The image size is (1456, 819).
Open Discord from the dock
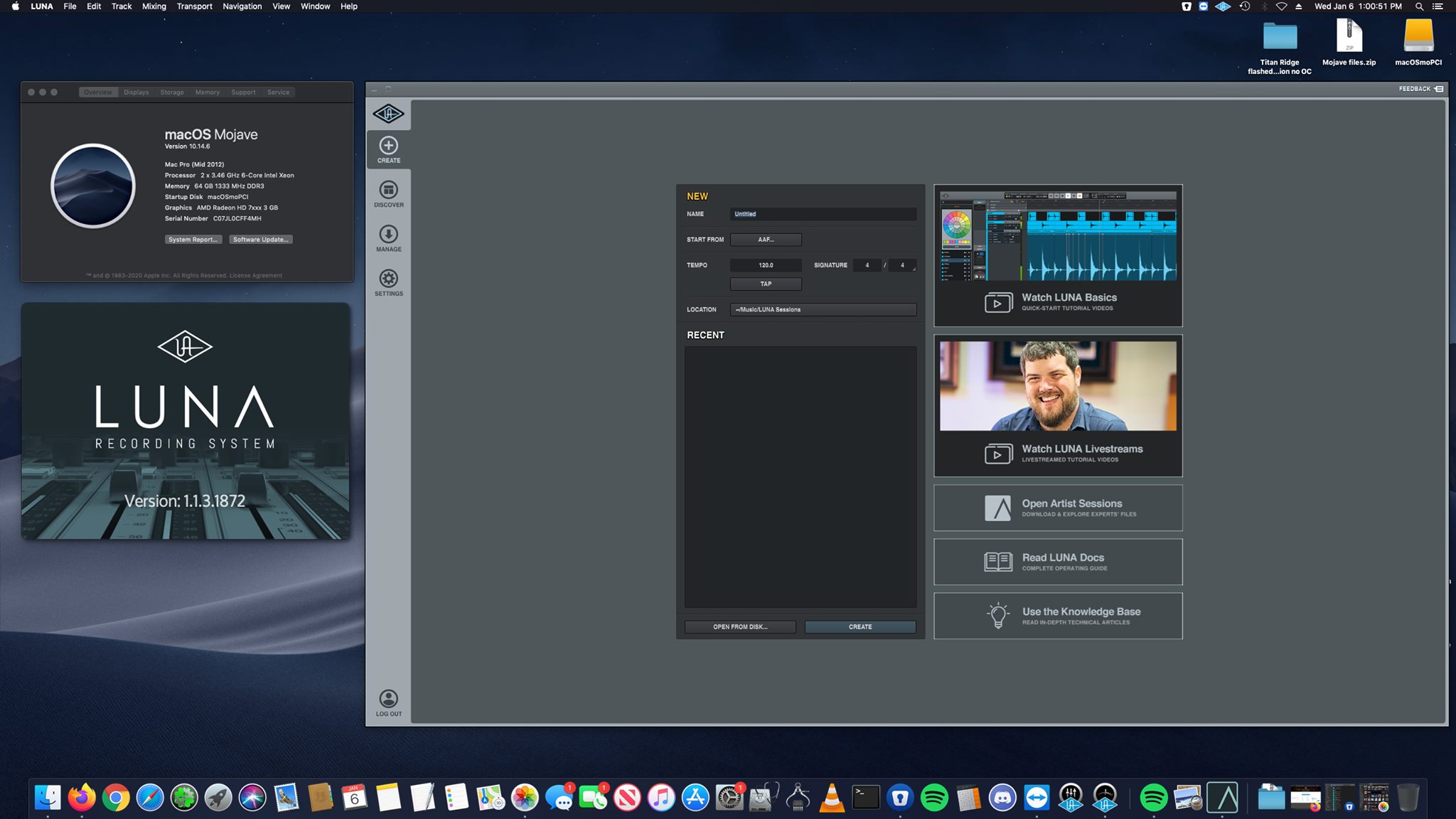1002,798
